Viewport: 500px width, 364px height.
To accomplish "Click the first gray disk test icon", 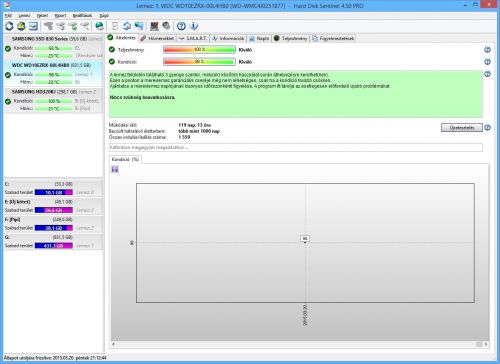I will coord(49,26).
